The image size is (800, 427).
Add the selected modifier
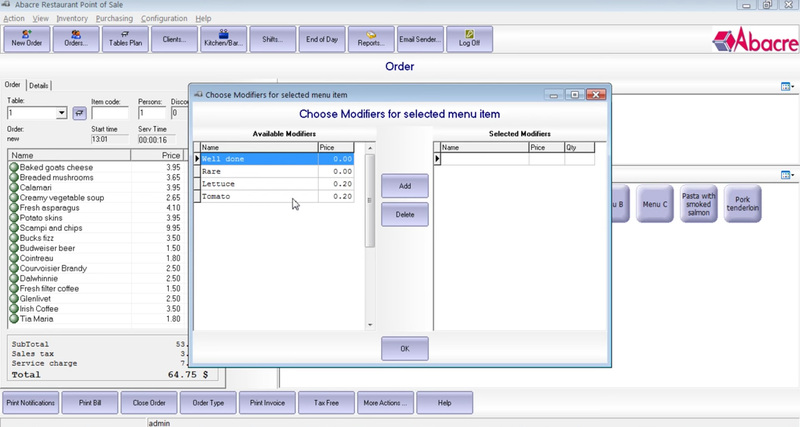405,186
